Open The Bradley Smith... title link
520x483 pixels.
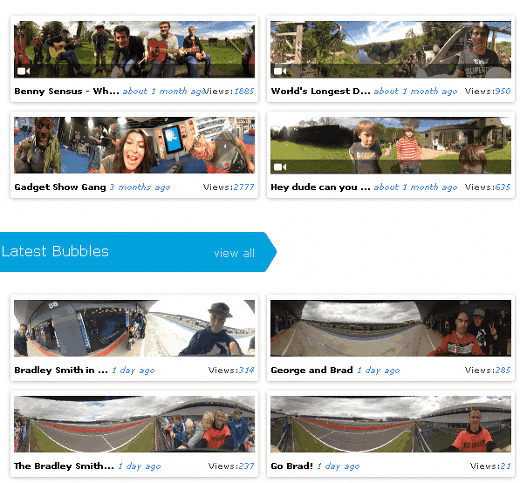[64, 466]
